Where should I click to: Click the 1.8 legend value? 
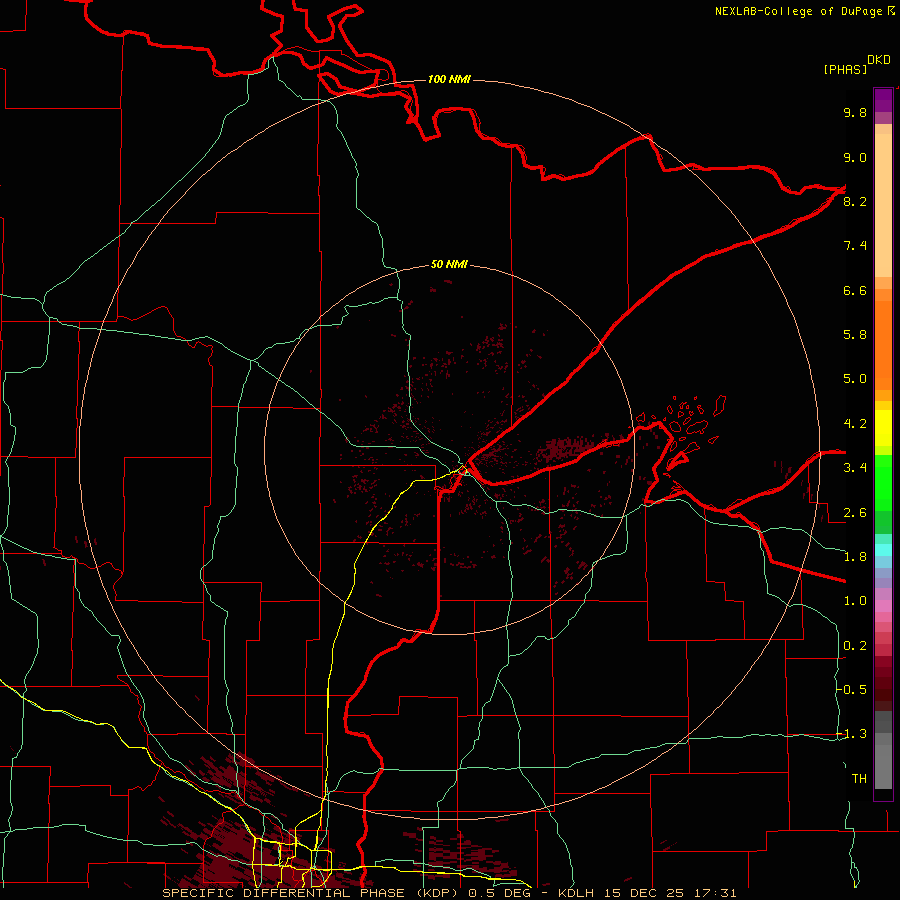pyautogui.click(x=855, y=557)
